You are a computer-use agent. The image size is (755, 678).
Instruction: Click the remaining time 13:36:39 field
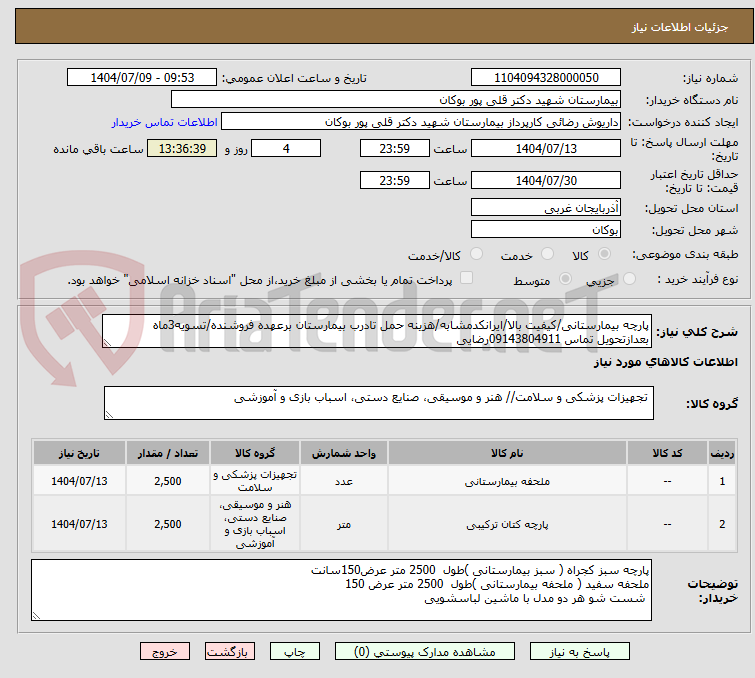click(182, 148)
